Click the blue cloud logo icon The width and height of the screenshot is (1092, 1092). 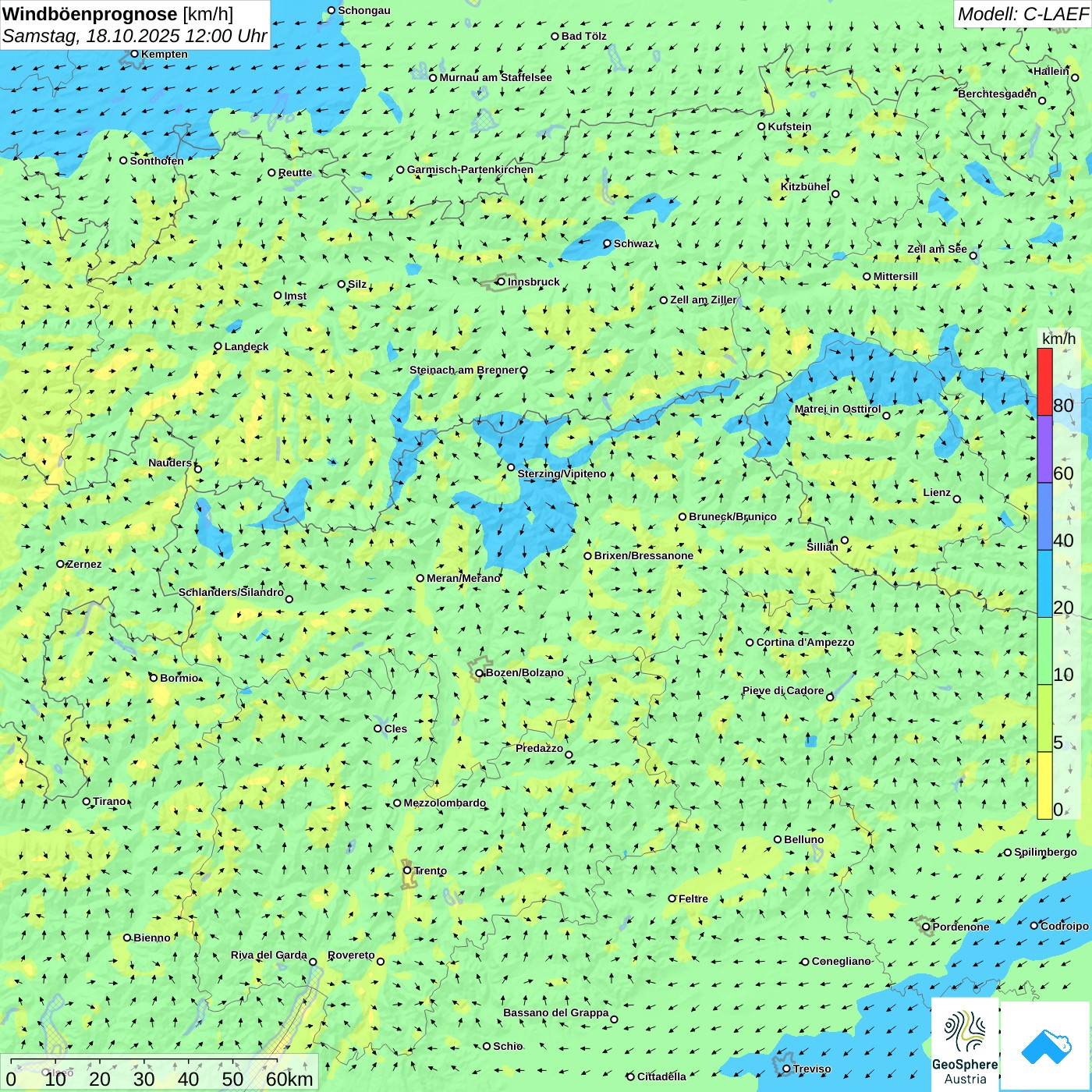[1045, 1046]
